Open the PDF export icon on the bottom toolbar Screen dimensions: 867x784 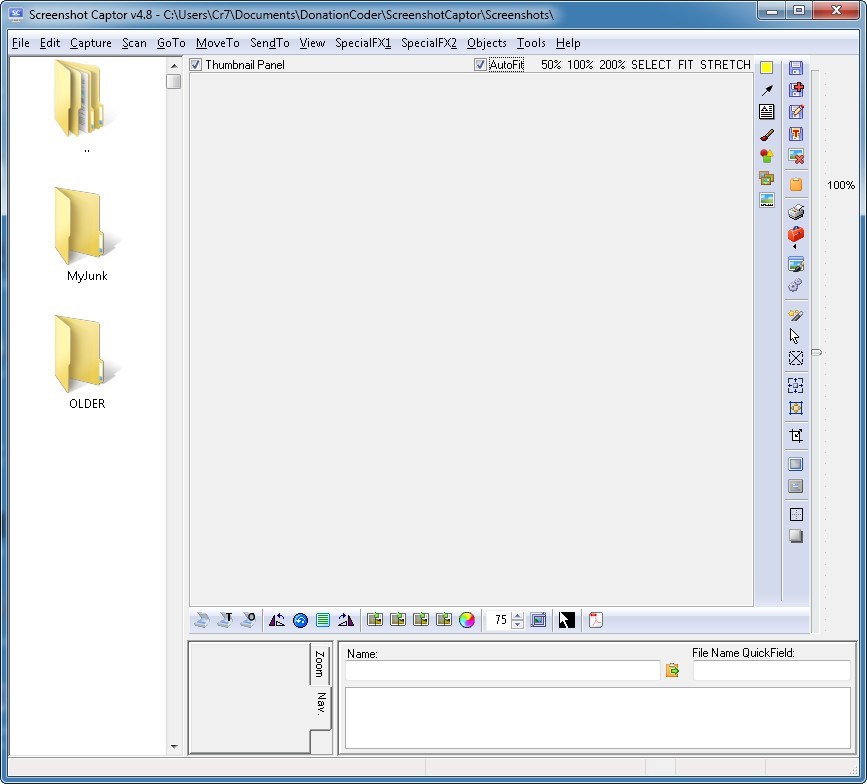[x=595, y=620]
